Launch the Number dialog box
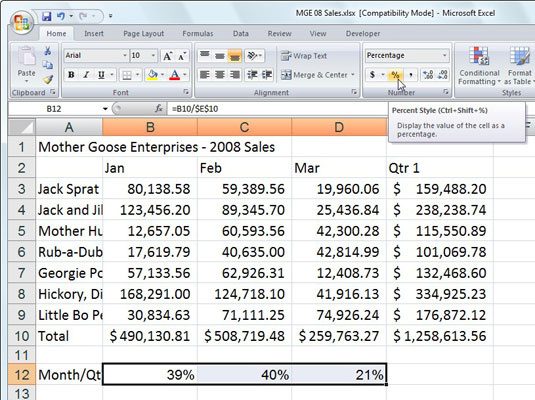 446,92
